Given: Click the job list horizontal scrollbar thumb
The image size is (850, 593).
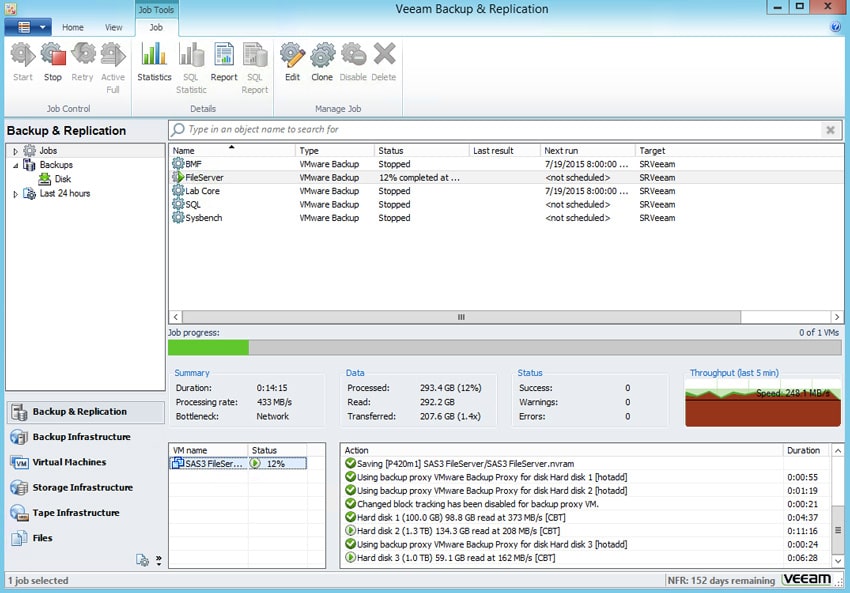Looking at the screenshot, I should (461, 317).
